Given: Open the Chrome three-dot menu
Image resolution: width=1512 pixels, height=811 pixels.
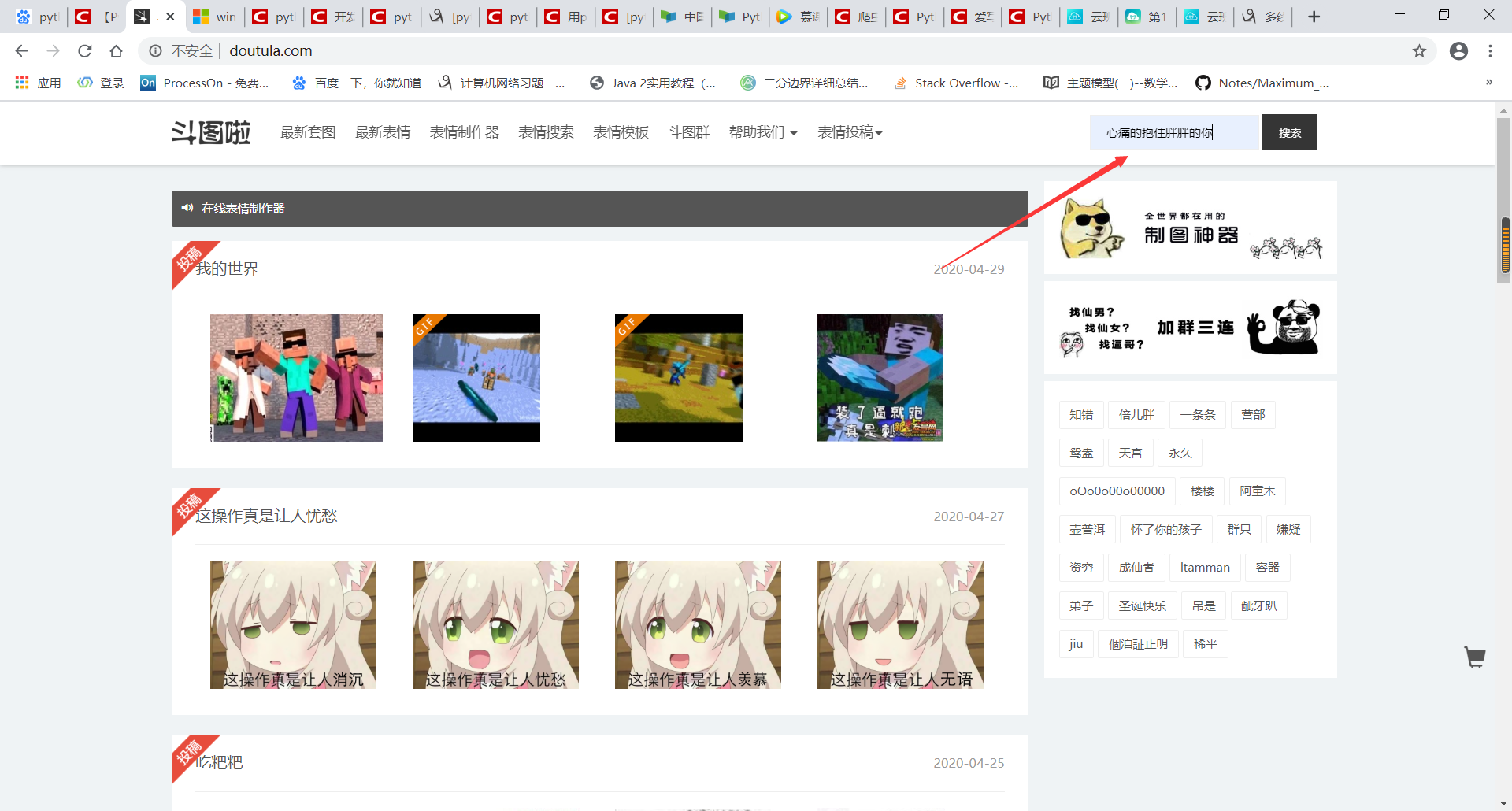Looking at the screenshot, I should point(1490,51).
